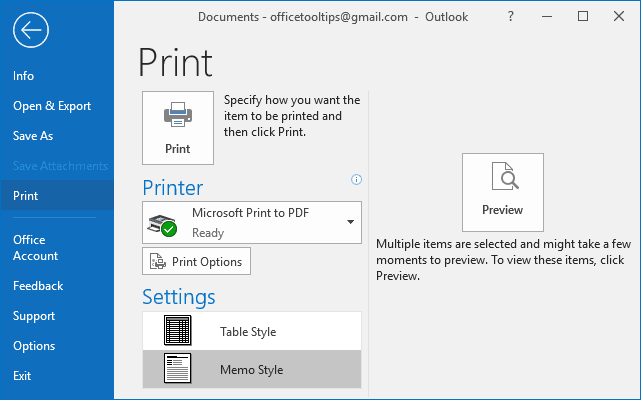Choose Save As in sidebar
This screenshot has width=641, height=400.
pyautogui.click(x=33, y=136)
